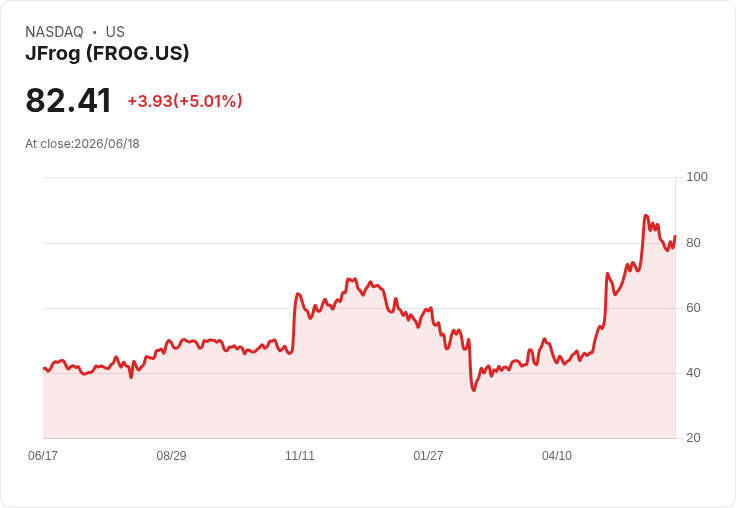Click the US market label
Image resolution: width=736 pixels, height=508 pixels.
[115, 32]
